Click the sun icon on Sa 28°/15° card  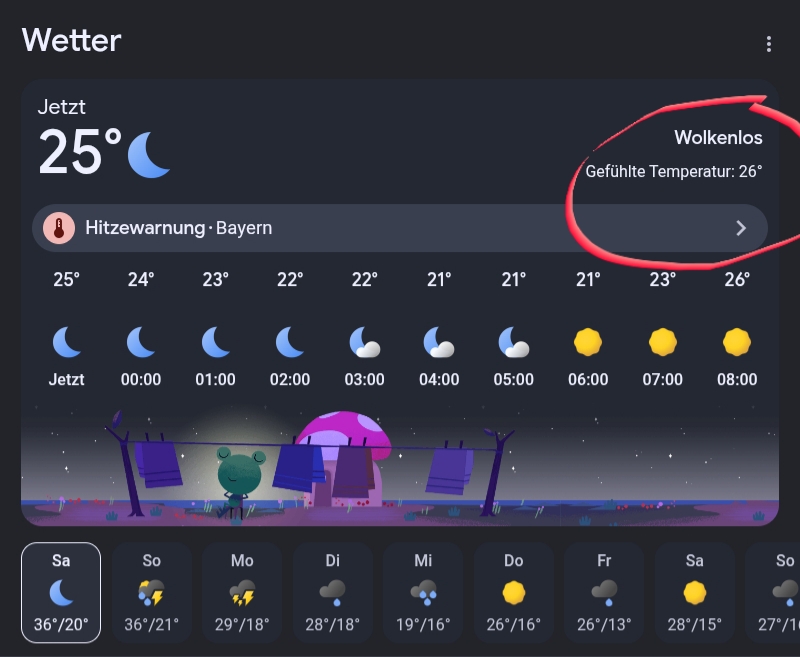(694, 593)
